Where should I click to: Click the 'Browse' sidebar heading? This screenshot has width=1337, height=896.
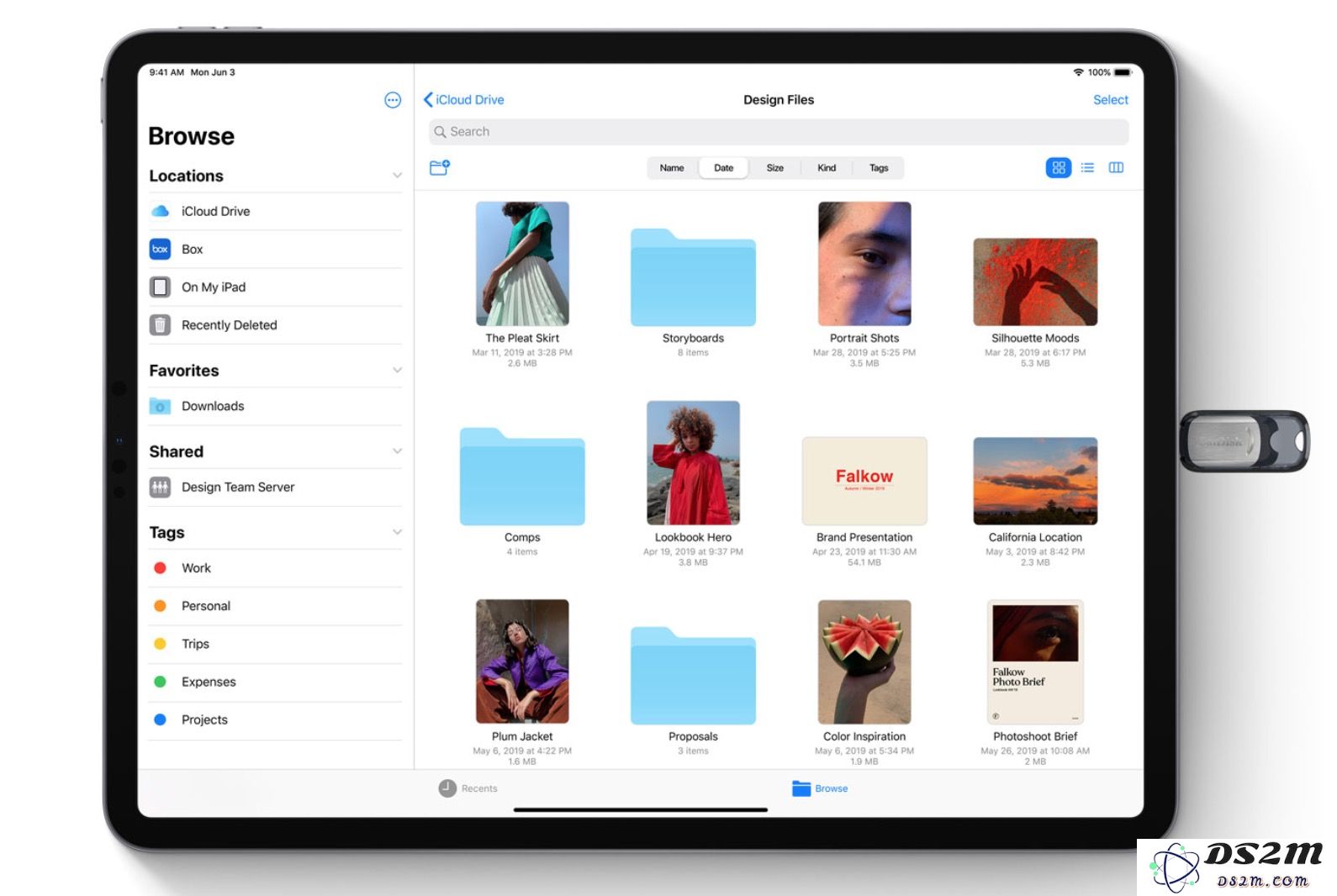(x=191, y=136)
